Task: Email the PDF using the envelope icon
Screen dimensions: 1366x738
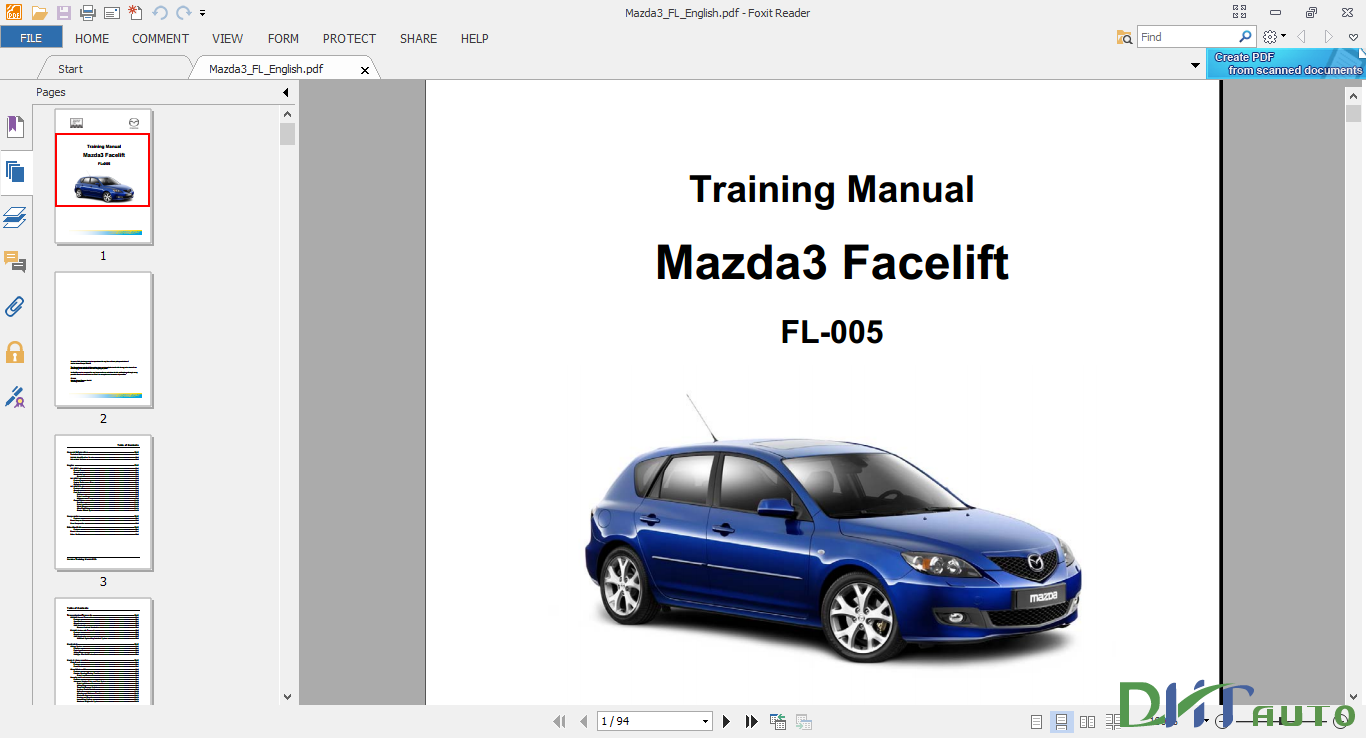Action: coord(111,13)
